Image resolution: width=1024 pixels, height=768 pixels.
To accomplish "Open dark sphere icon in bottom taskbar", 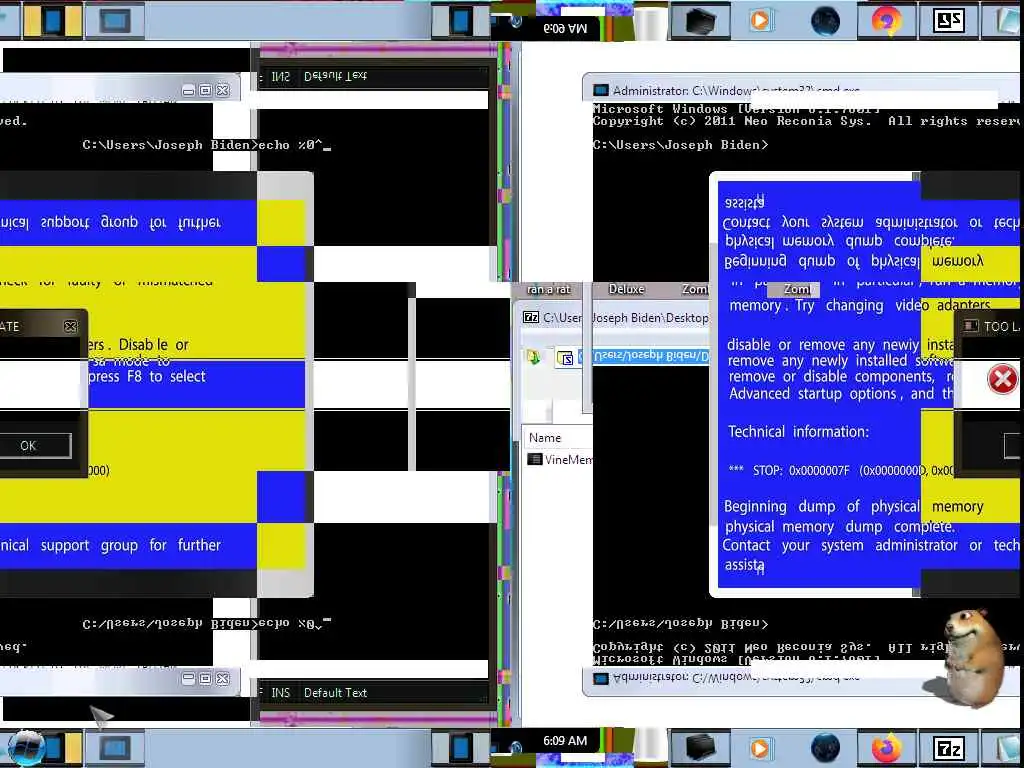I will coord(825,748).
